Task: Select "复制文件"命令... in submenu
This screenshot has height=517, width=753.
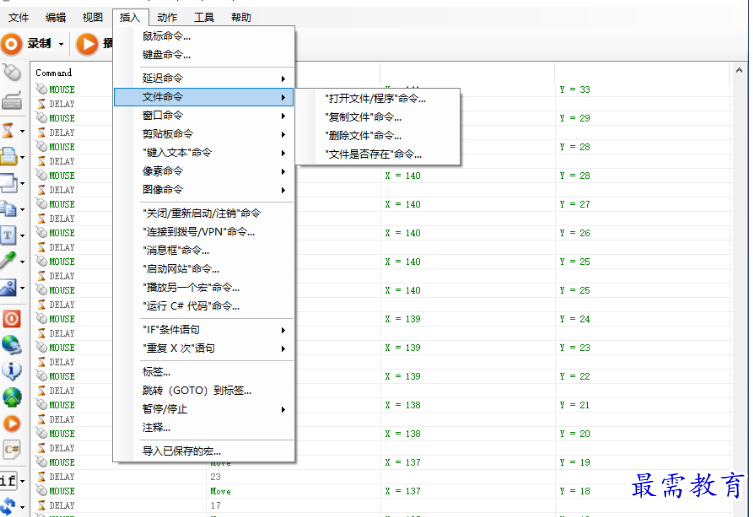Action: point(378,118)
